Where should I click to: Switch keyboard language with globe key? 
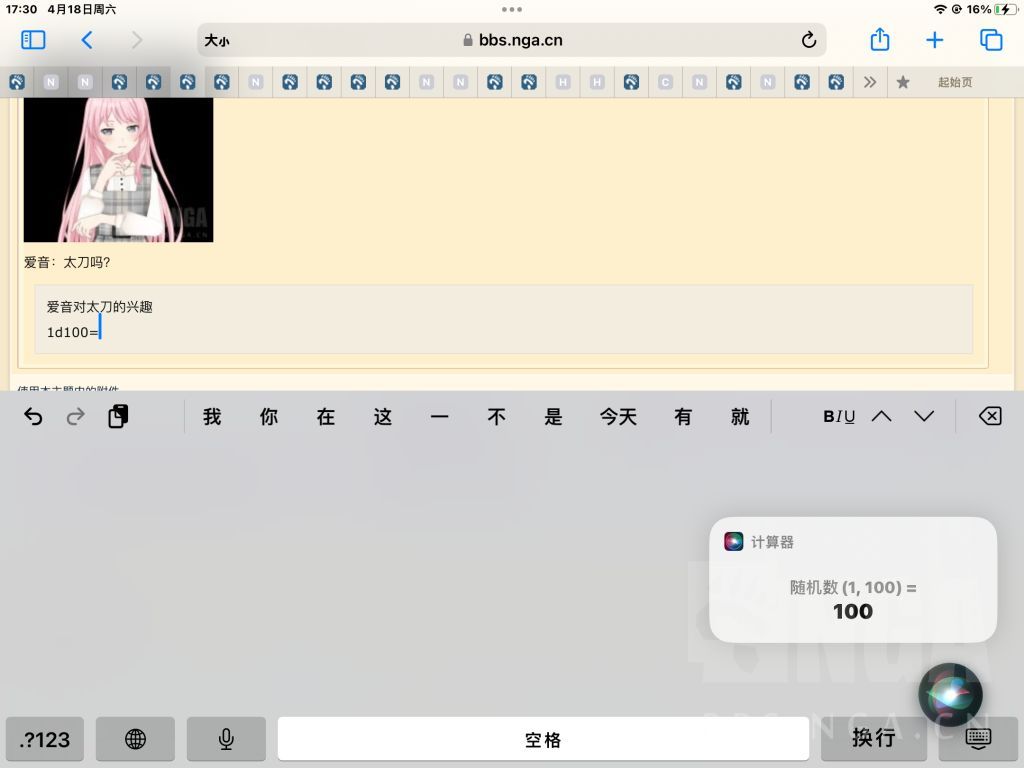(x=135, y=739)
